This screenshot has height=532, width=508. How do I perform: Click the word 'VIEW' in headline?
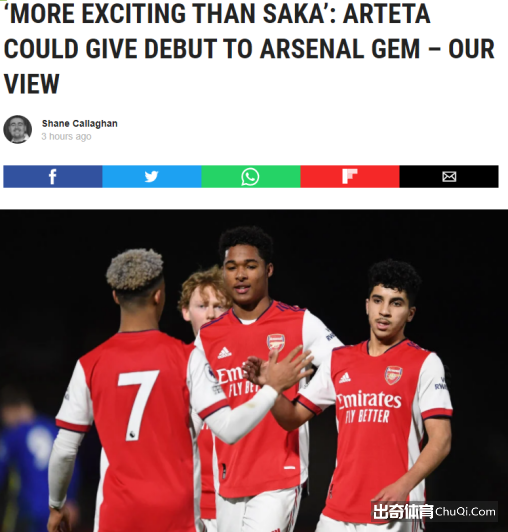point(32,84)
